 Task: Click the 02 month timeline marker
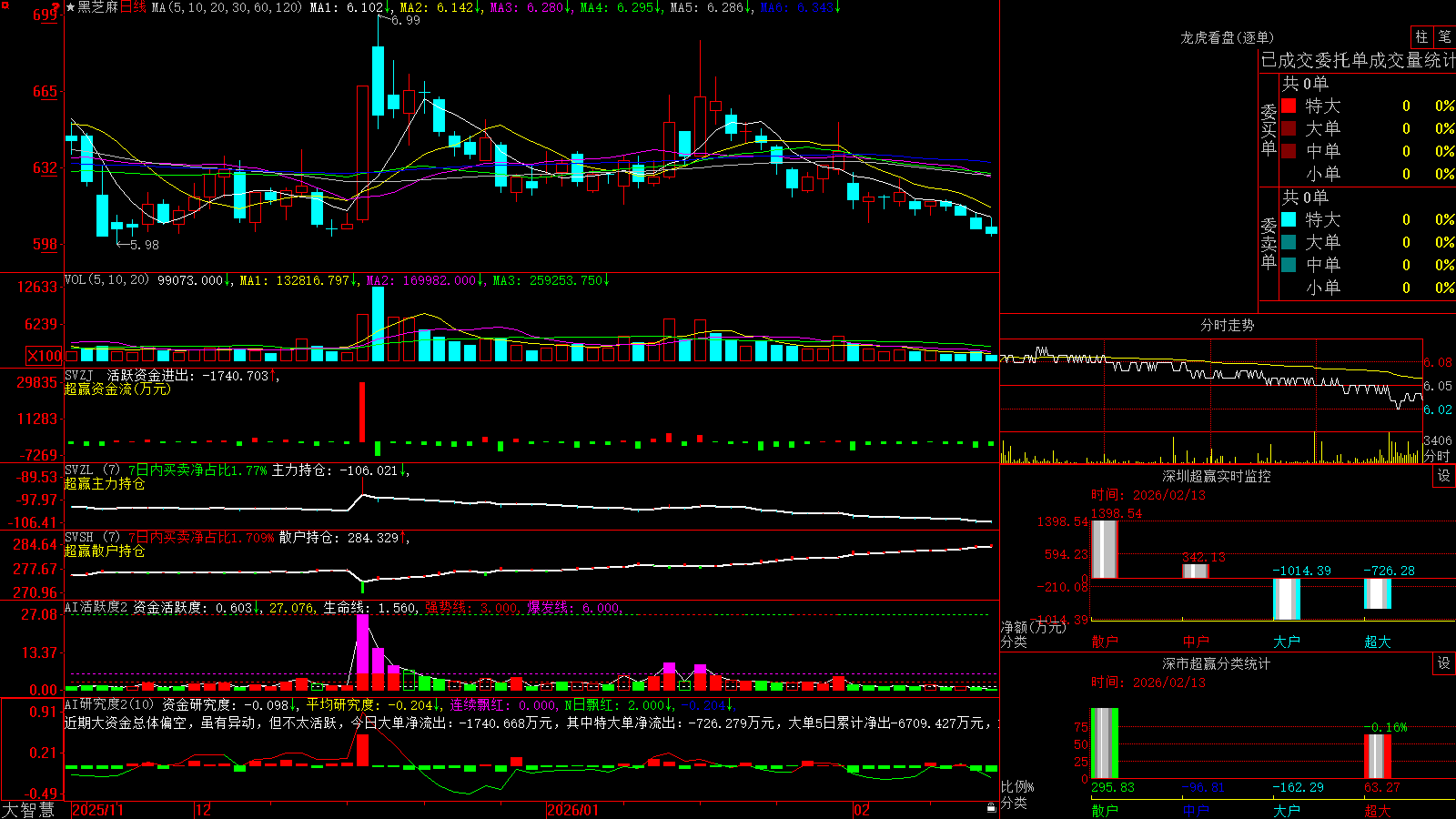point(862,810)
